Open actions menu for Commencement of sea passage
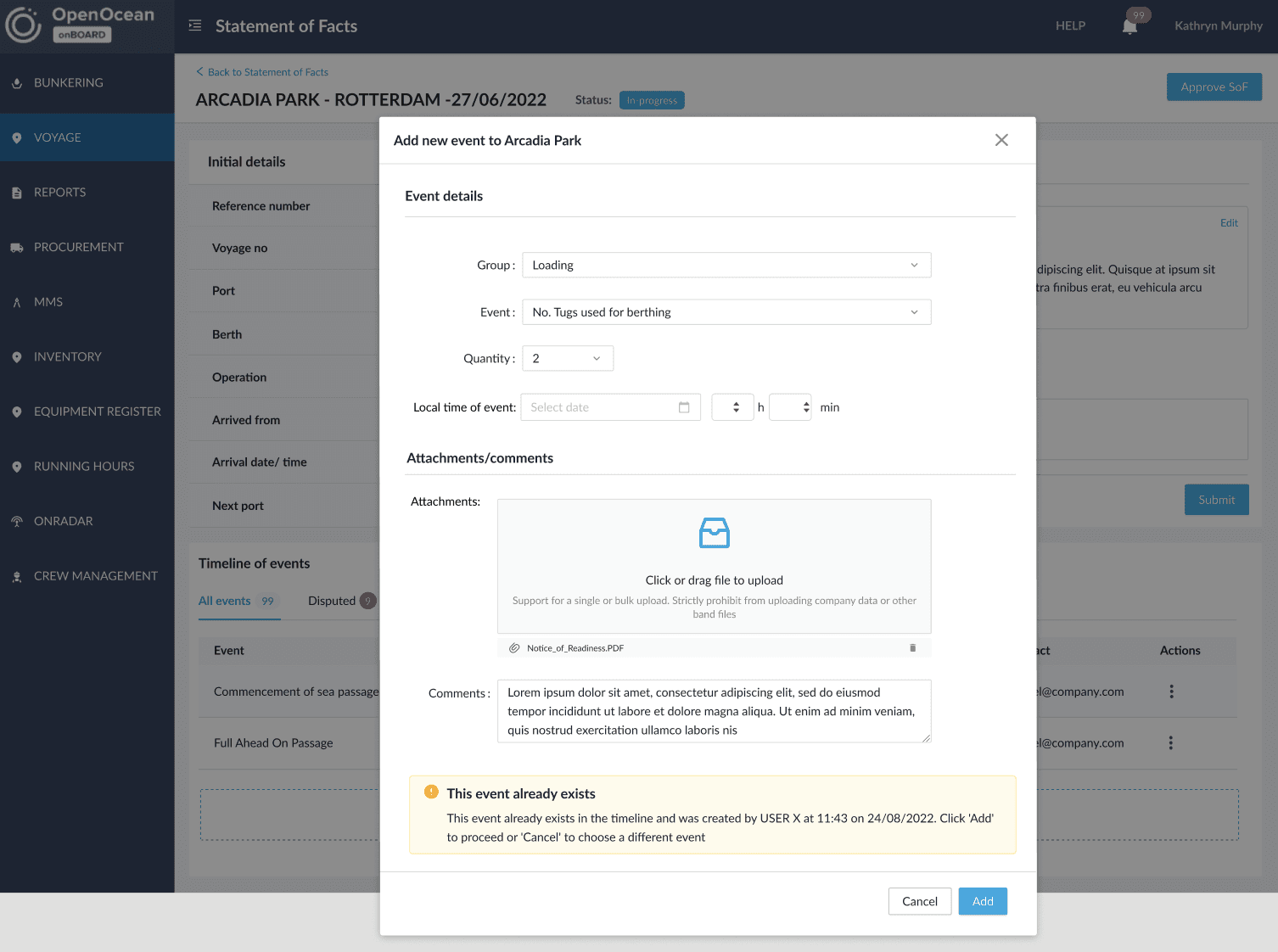Image resolution: width=1278 pixels, height=952 pixels. pos(1171,692)
